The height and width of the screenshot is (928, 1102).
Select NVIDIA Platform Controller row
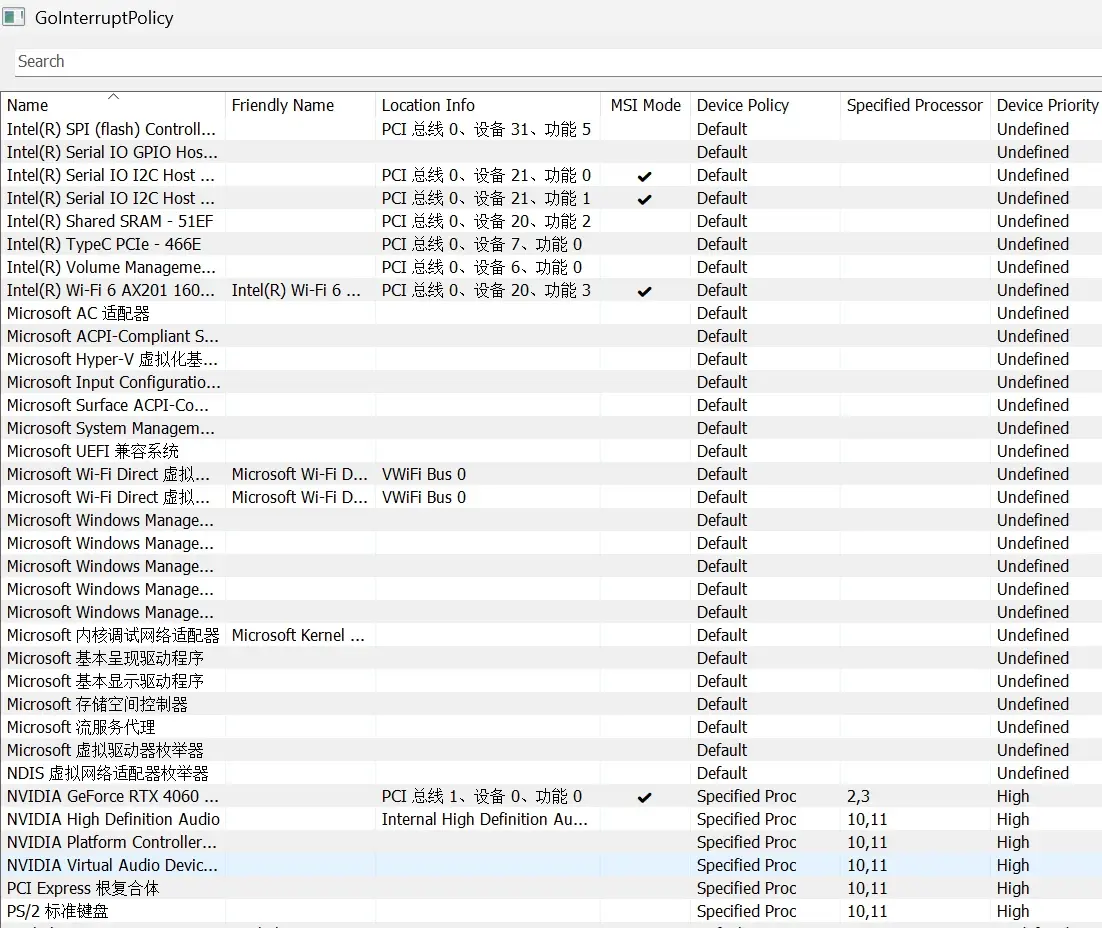click(x=551, y=843)
